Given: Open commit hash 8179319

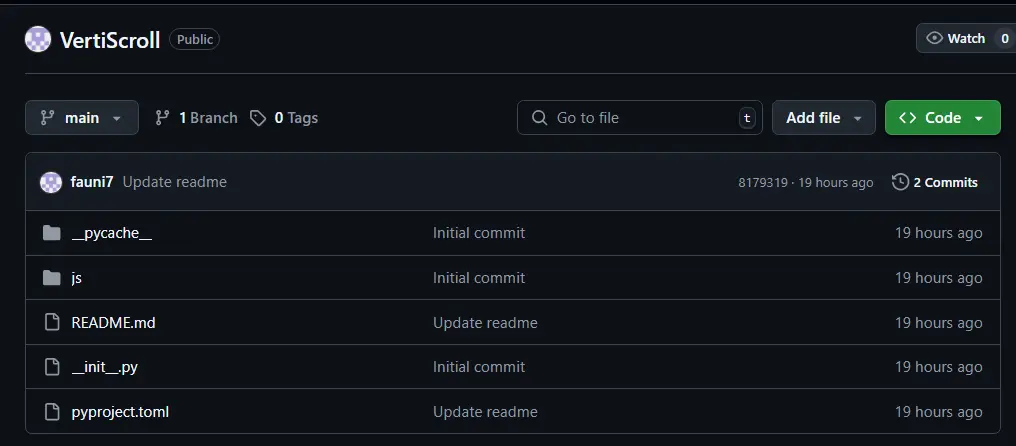Looking at the screenshot, I should 762,183.
